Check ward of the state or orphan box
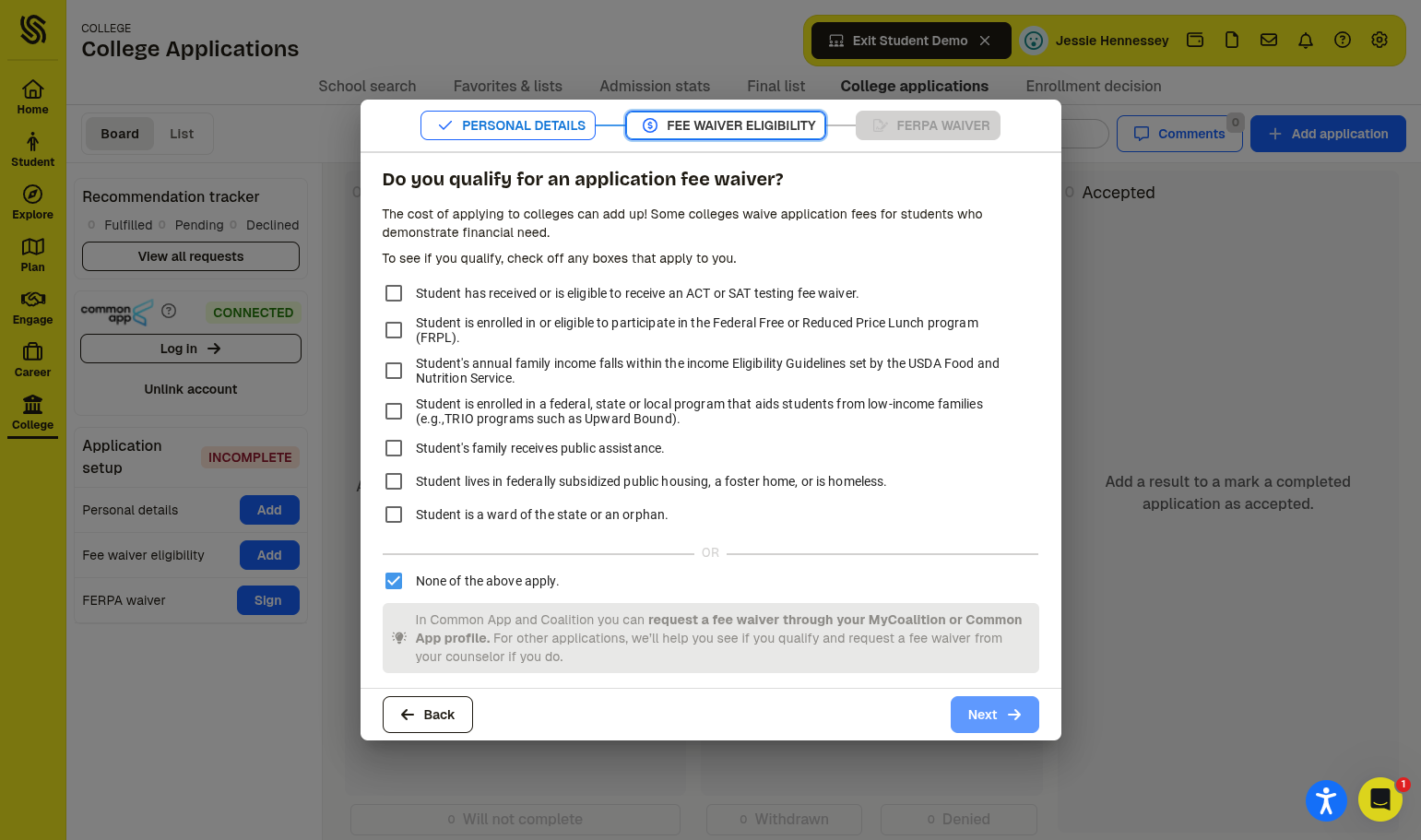The image size is (1421, 840). click(394, 515)
